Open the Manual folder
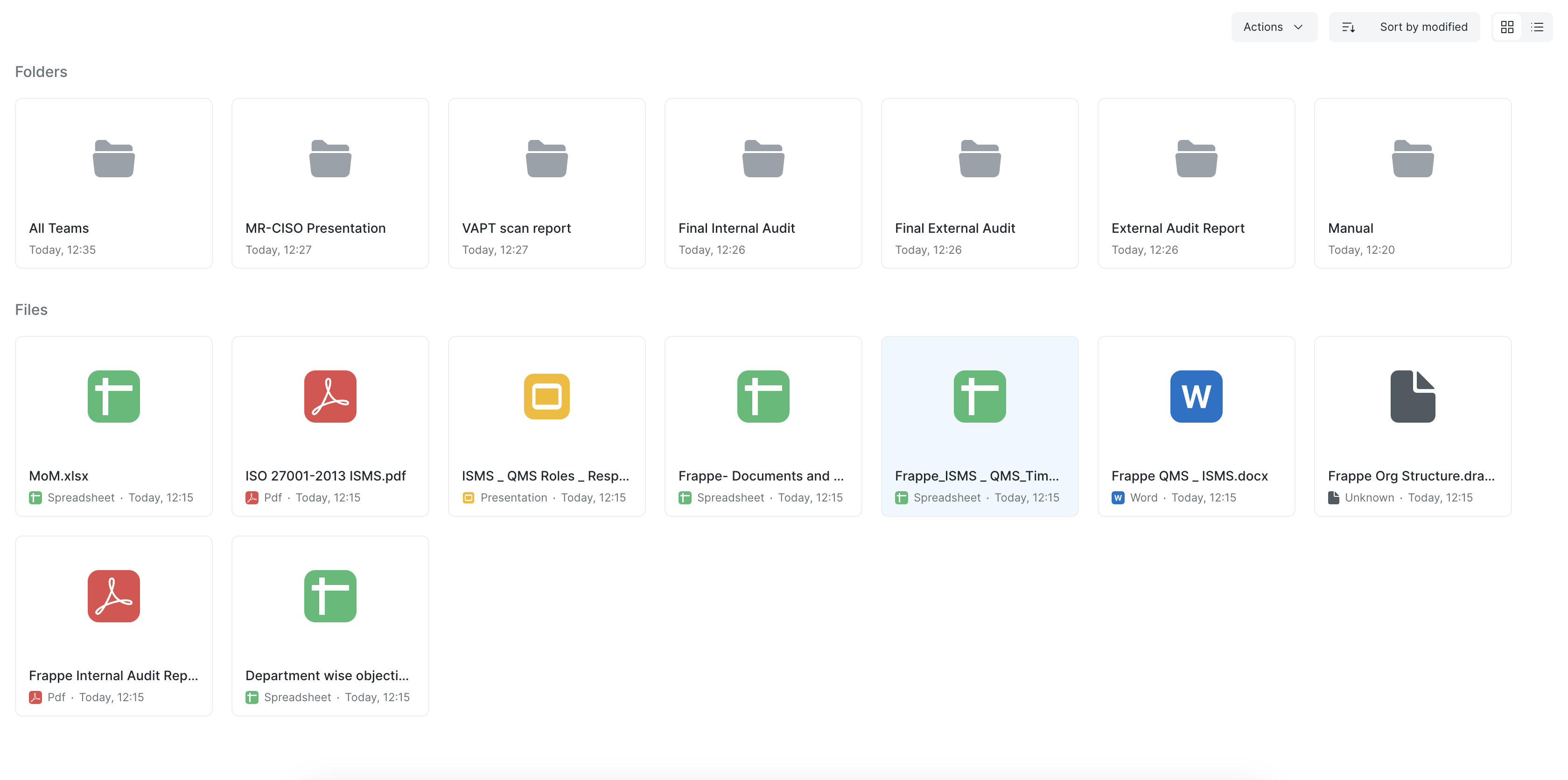This screenshot has height=780, width=1568. click(x=1412, y=182)
